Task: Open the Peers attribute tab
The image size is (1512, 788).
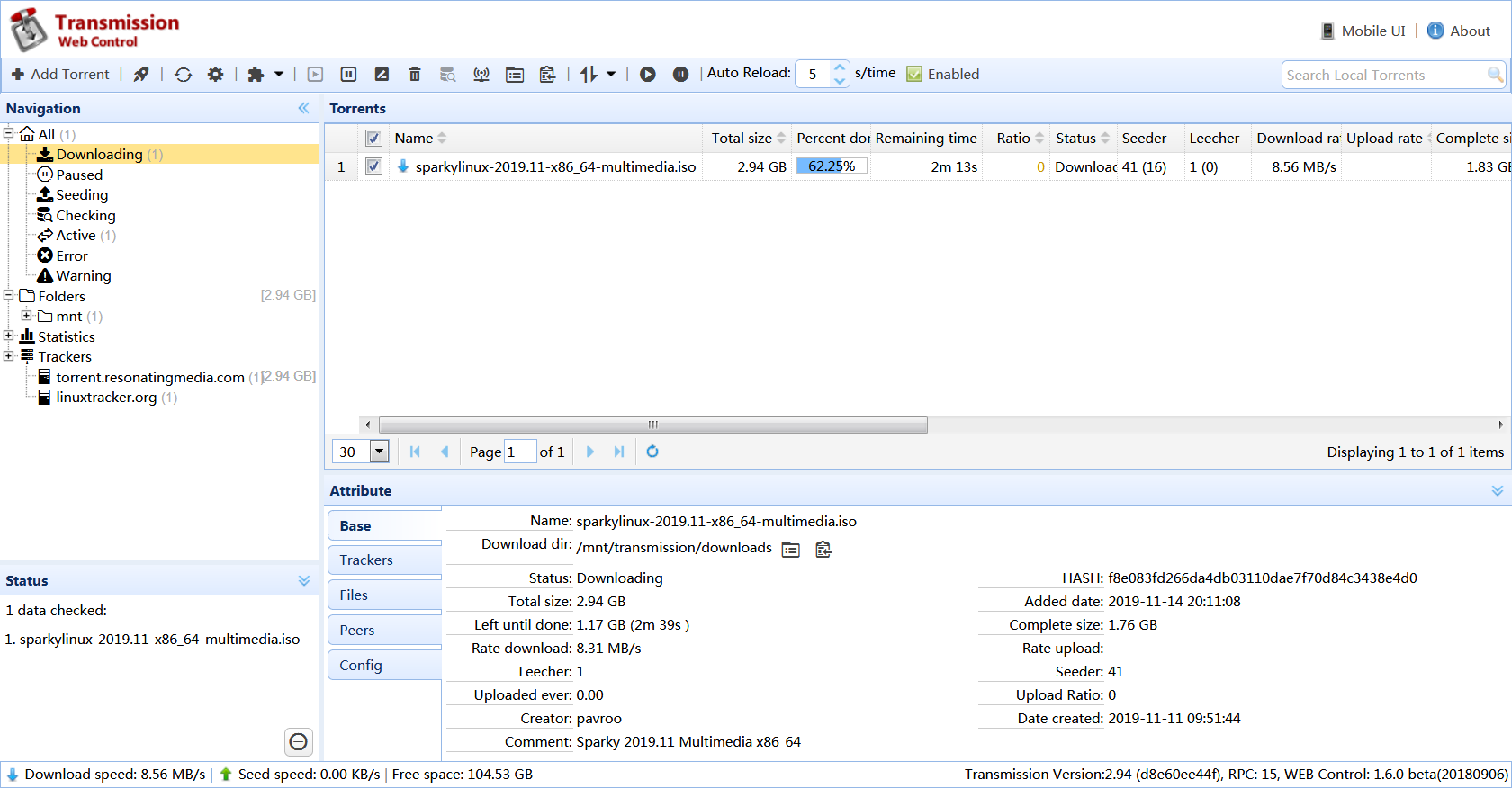Action: coord(384,630)
